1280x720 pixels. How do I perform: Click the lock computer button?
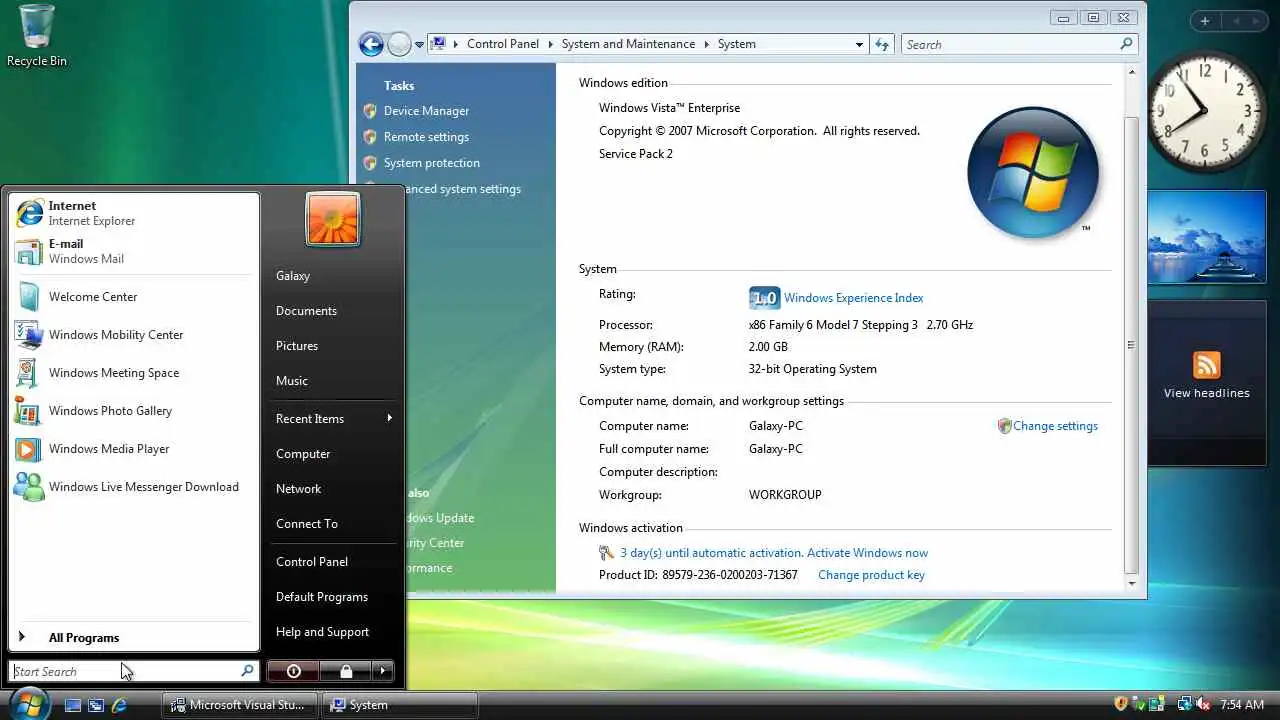point(346,671)
